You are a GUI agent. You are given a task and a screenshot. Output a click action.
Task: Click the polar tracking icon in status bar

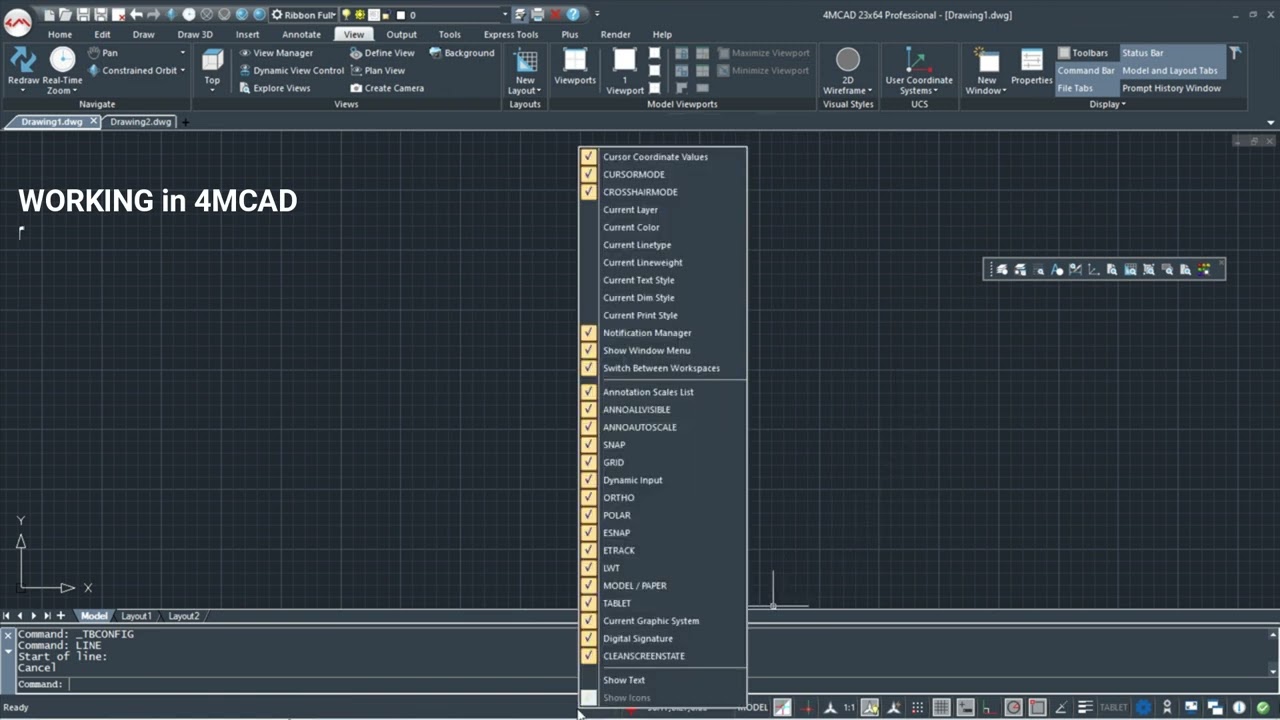click(x=1013, y=708)
